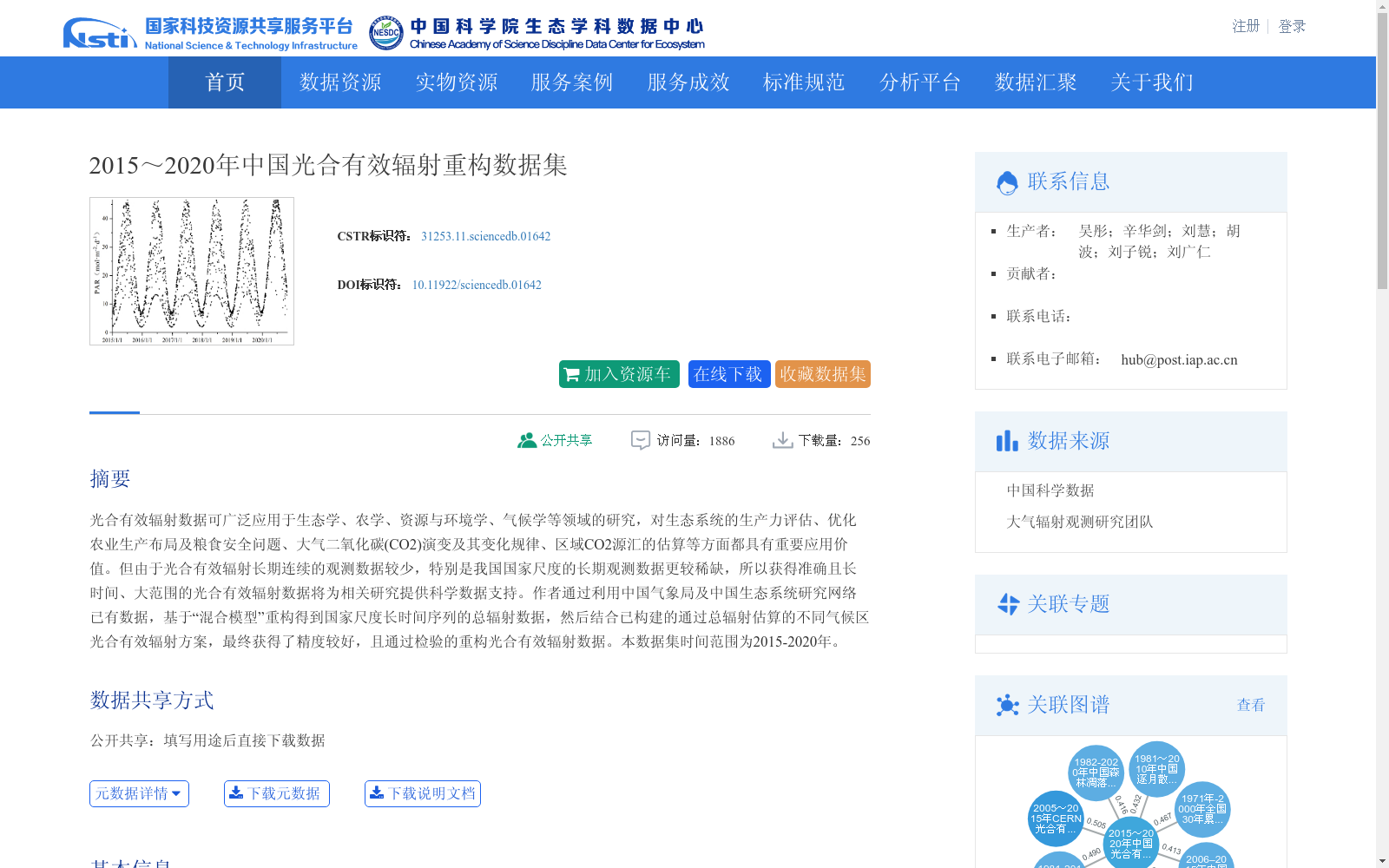Click the 关联专题 panel heading
Image resolution: width=1389 pixels, height=868 pixels.
[1069, 604]
